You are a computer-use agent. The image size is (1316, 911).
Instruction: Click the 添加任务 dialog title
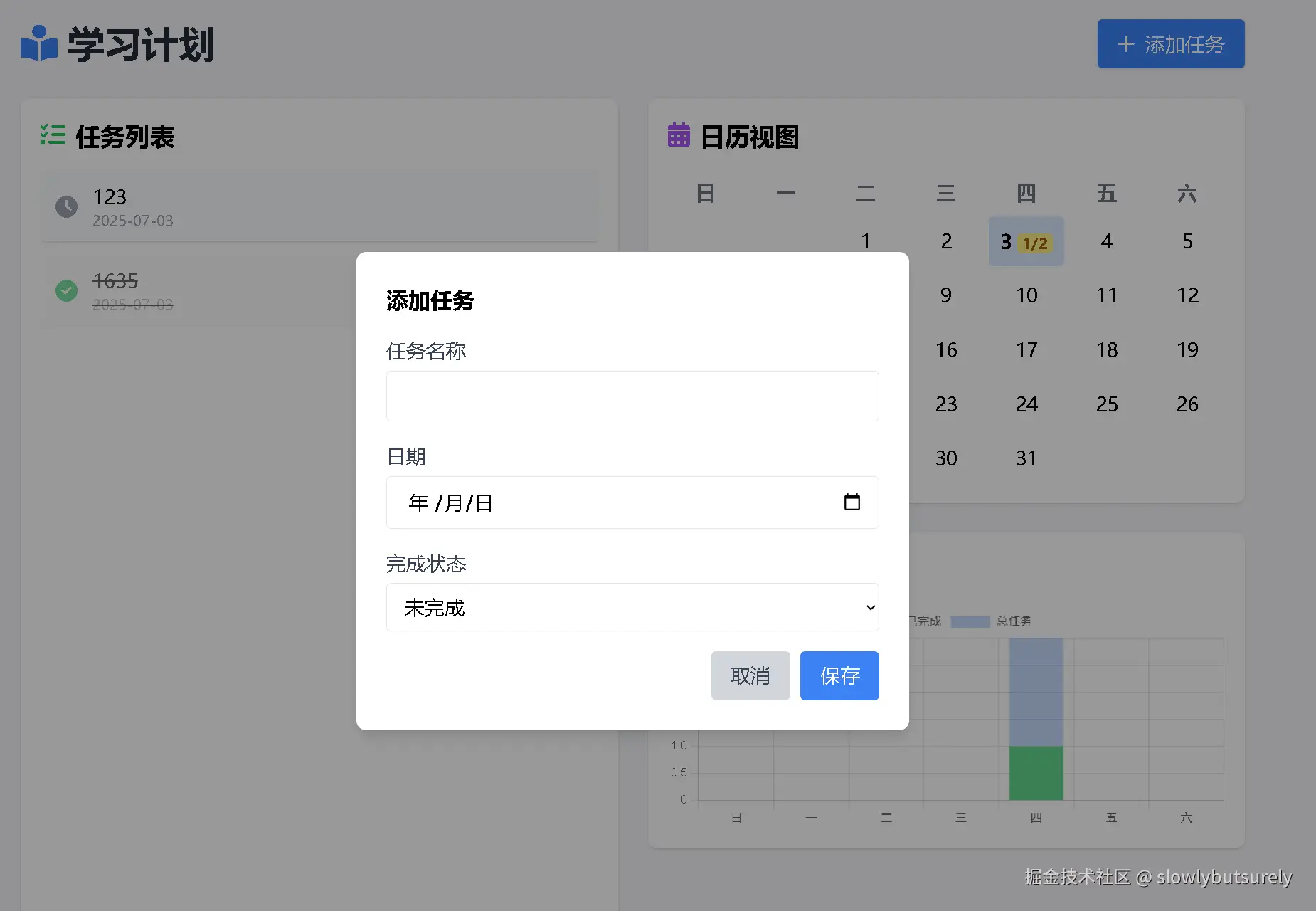(430, 300)
